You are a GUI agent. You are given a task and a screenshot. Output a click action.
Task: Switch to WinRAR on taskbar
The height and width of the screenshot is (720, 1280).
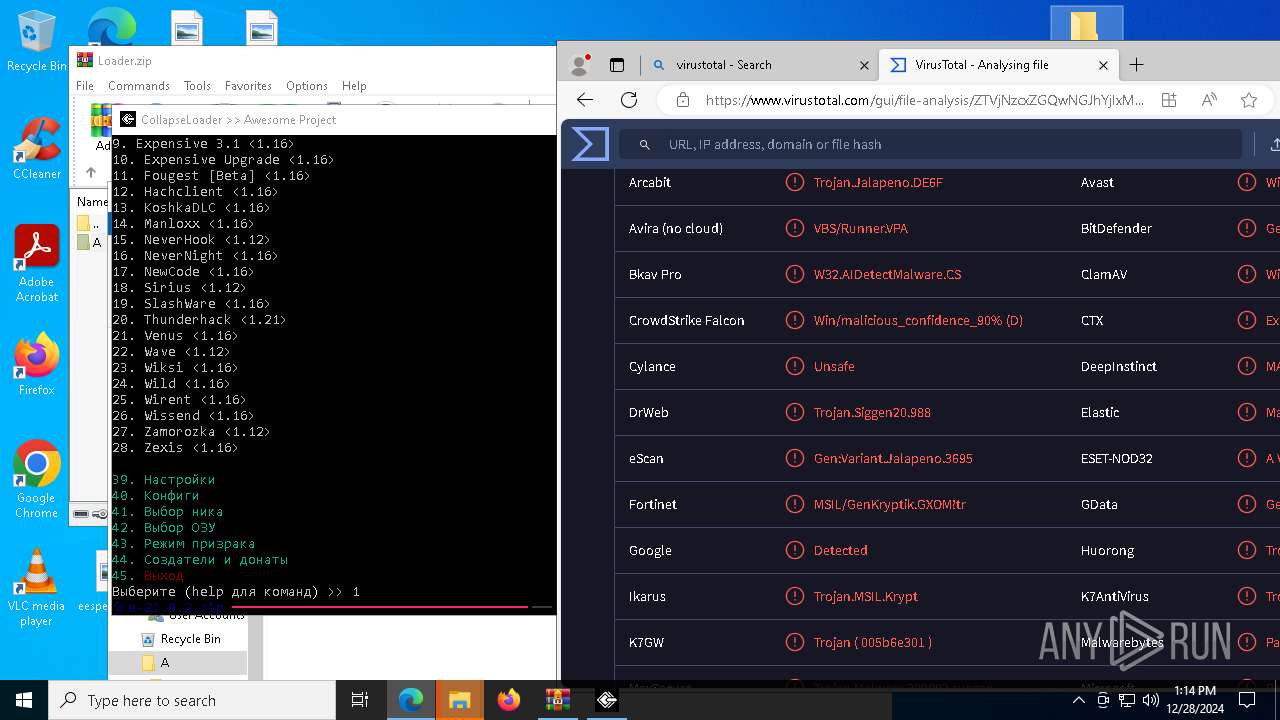pos(557,700)
